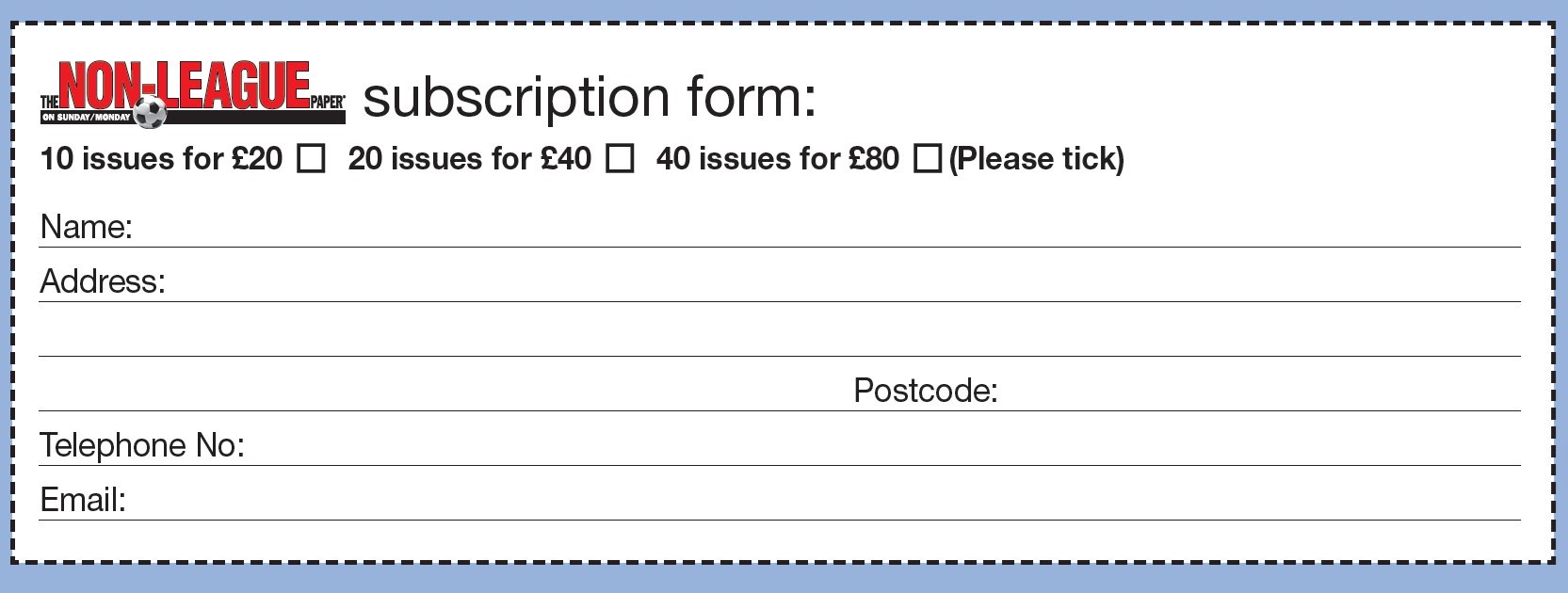Click the Telephone No field

click(876, 448)
